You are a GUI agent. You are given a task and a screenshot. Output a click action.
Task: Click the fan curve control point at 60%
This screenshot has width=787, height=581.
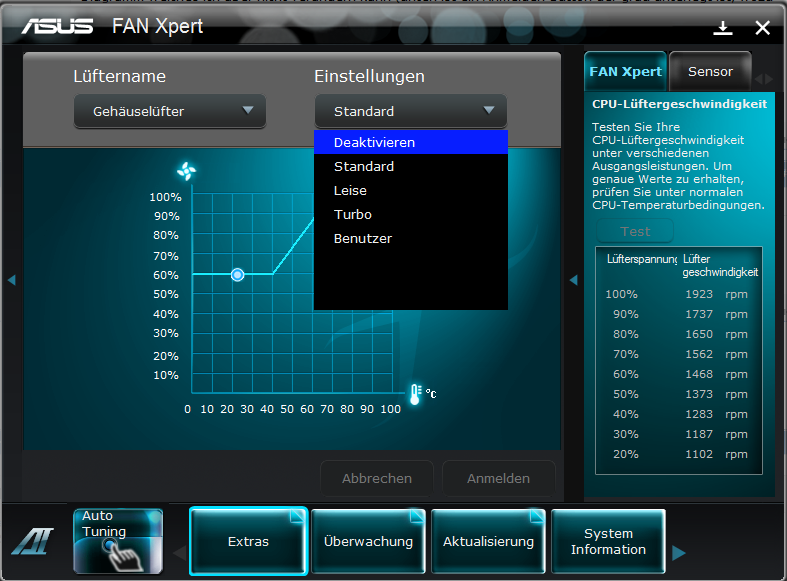click(237, 274)
